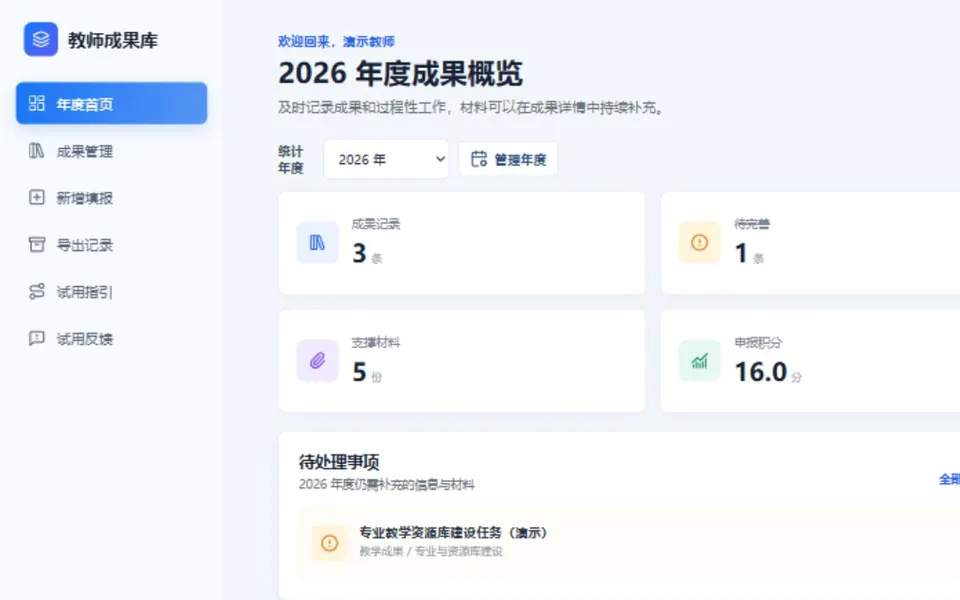Click the 支撑材料 paperclip icon
The image size is (960, 600).
[317, 361]
